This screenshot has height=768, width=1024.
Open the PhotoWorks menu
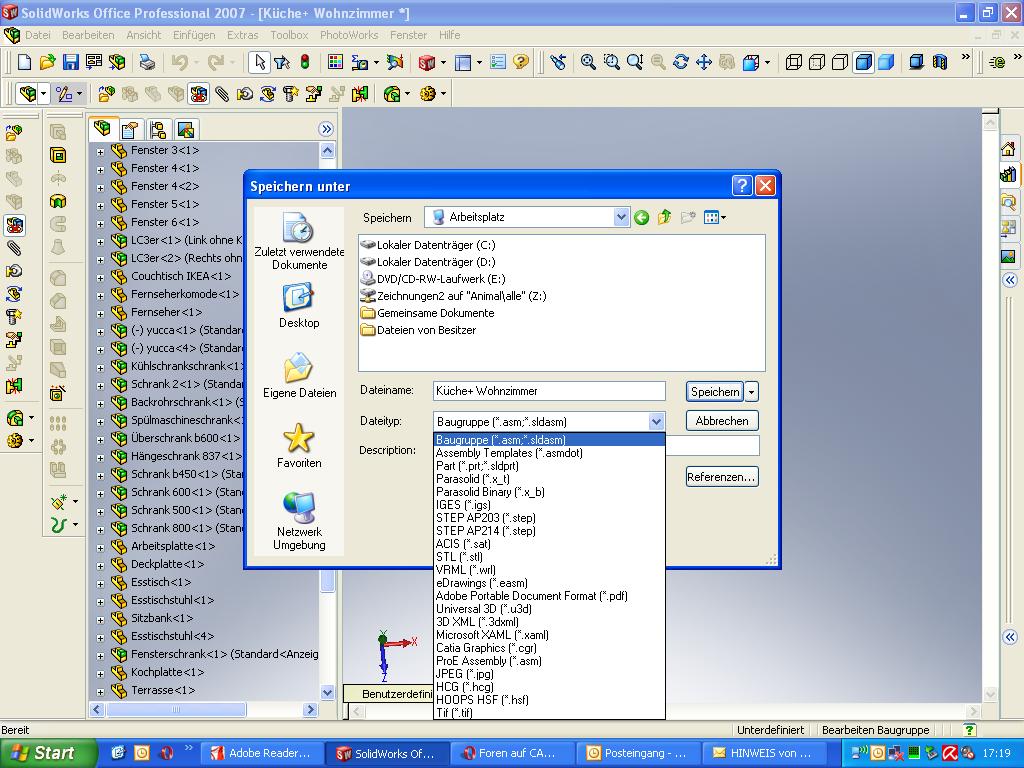pyautogui.click(x=349, y=35)
